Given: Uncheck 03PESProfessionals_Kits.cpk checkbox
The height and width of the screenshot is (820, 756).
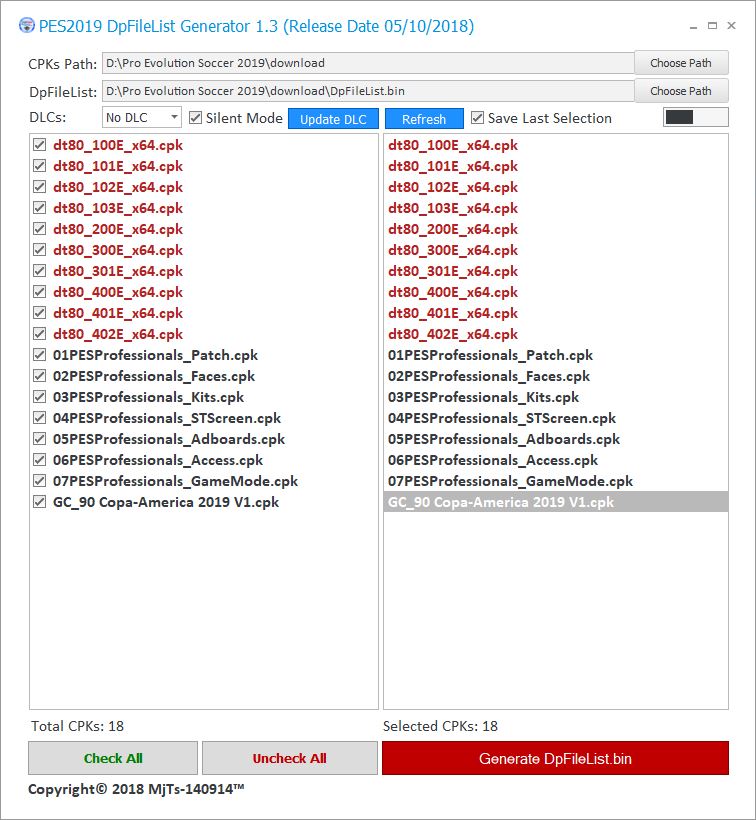Looking at the screenshot, I should [x=39, y=396].
